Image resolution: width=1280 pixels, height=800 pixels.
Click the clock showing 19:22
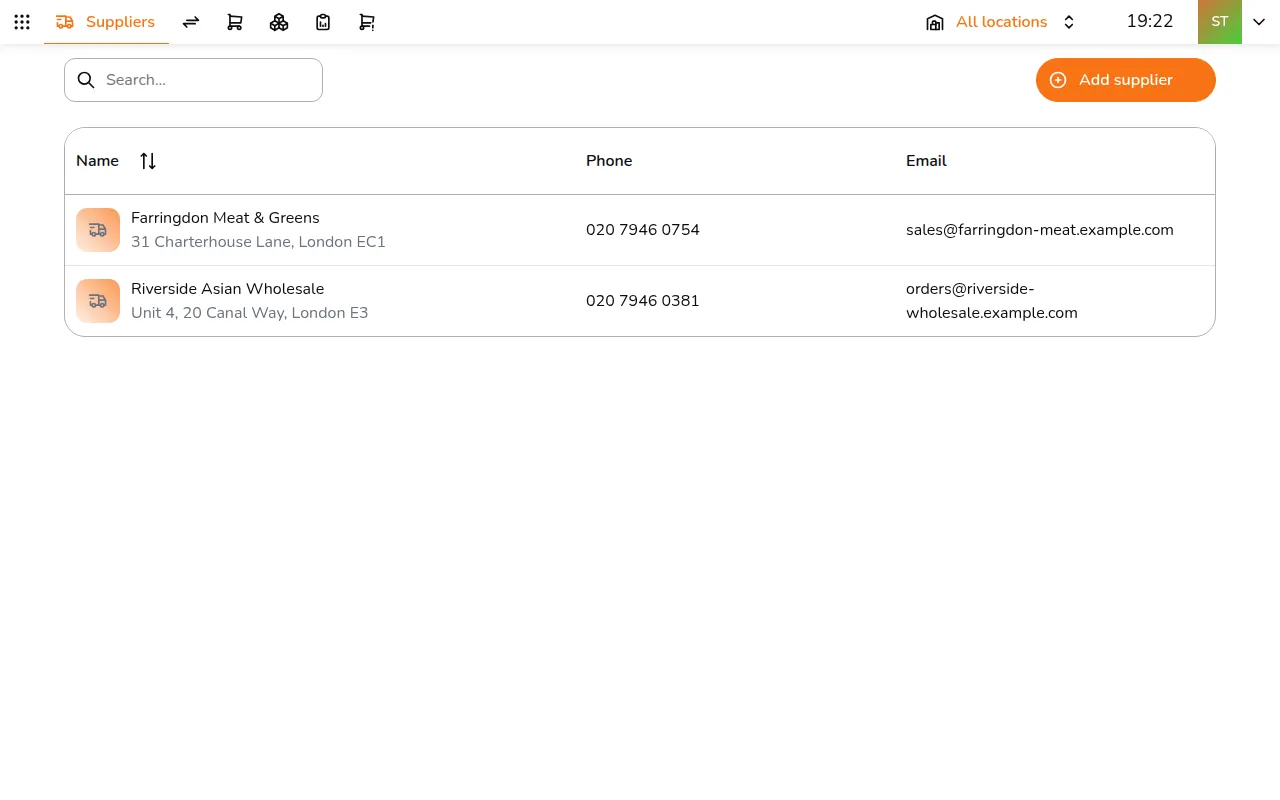click(x=1150, y=22)
